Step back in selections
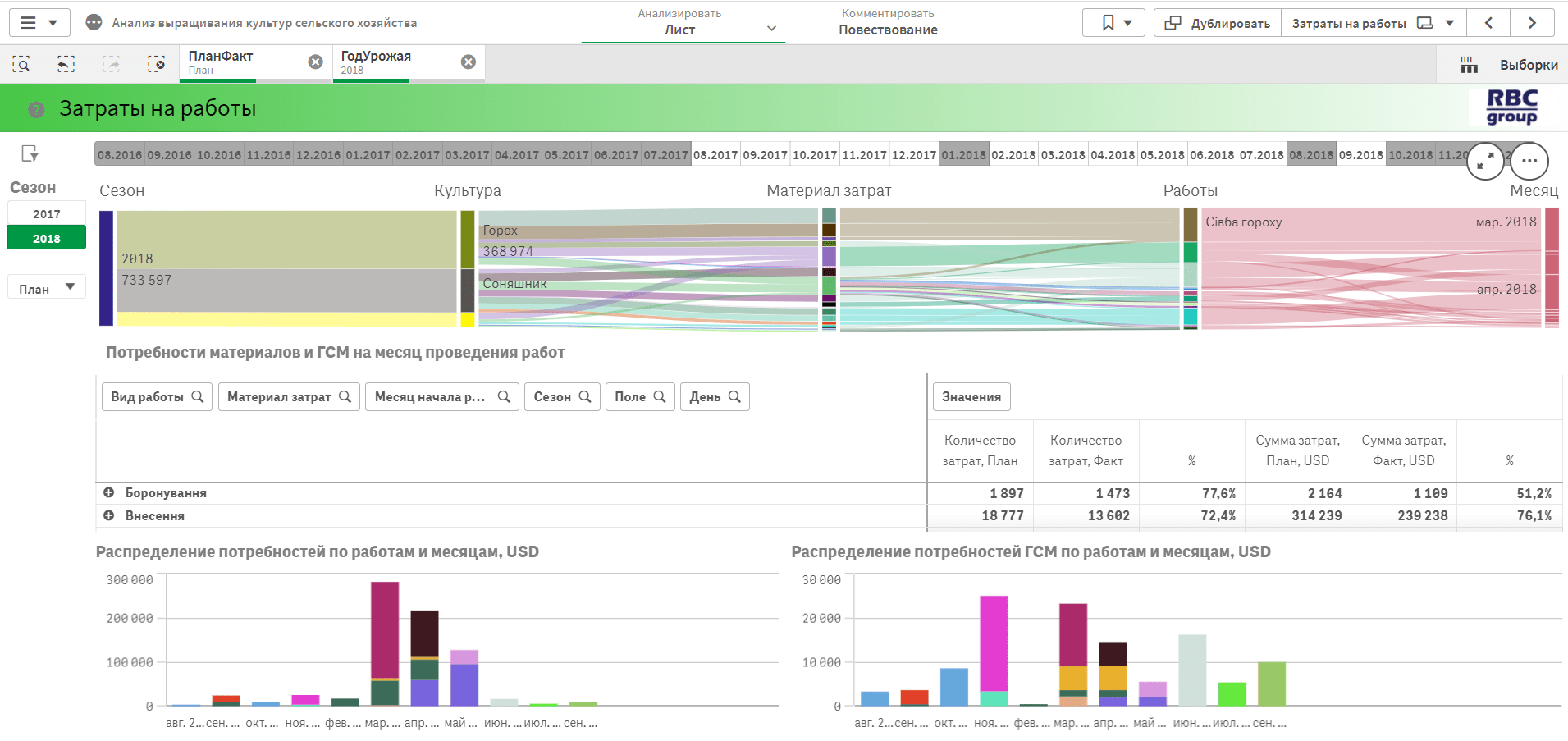The height and width of the screenshot is (741, 1568). click(66, 64)
